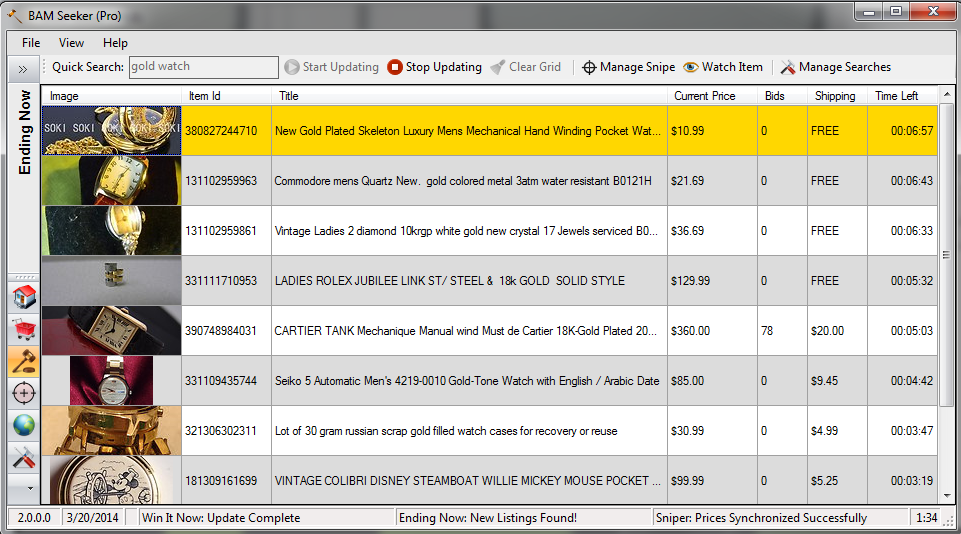Open the Help menu
This screenshot has width=961, height=534.
coord(115,43)
